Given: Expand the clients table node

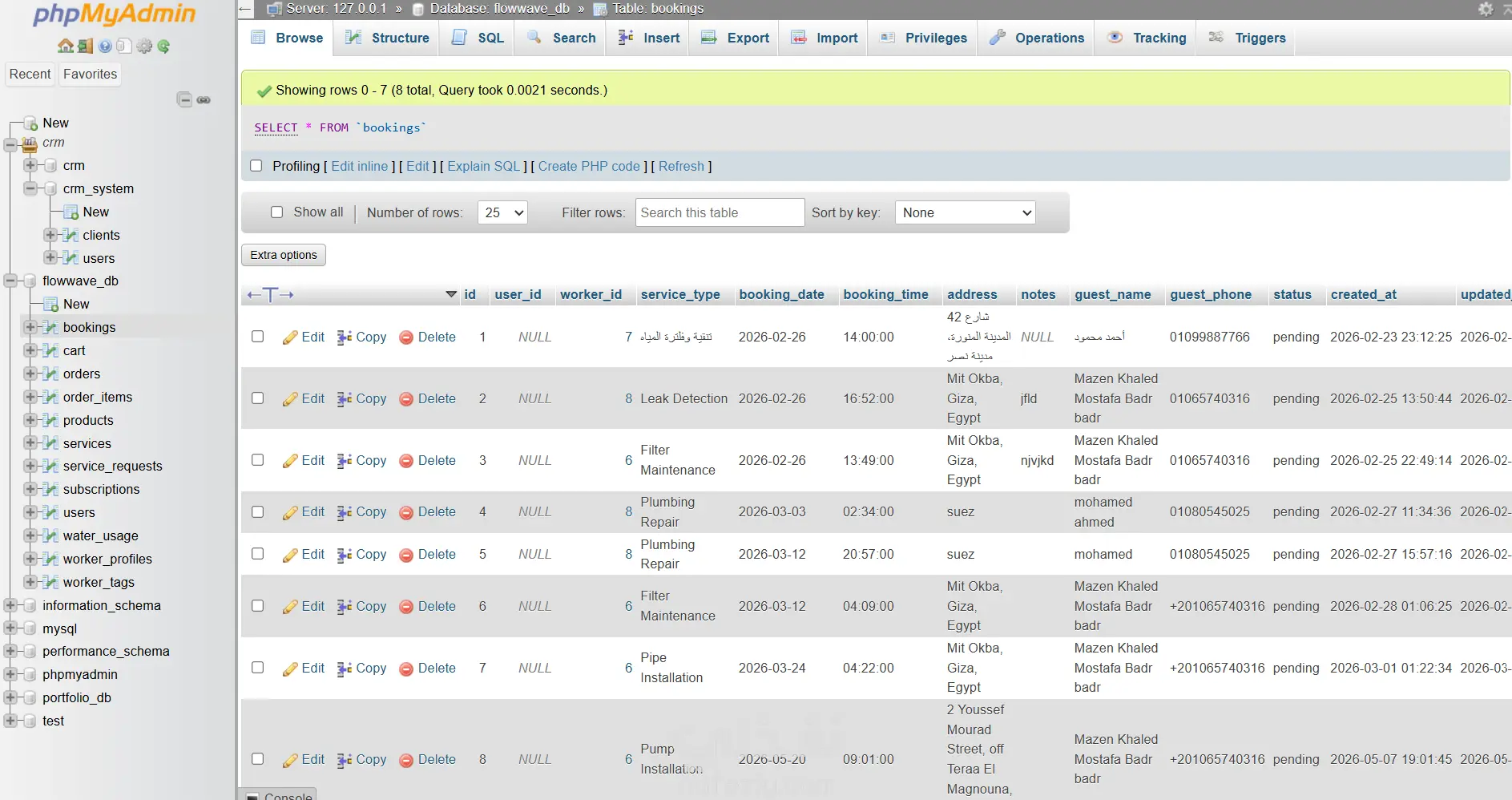Looking at the screenshot, I should pyautogui.click(x=50, y=236).
